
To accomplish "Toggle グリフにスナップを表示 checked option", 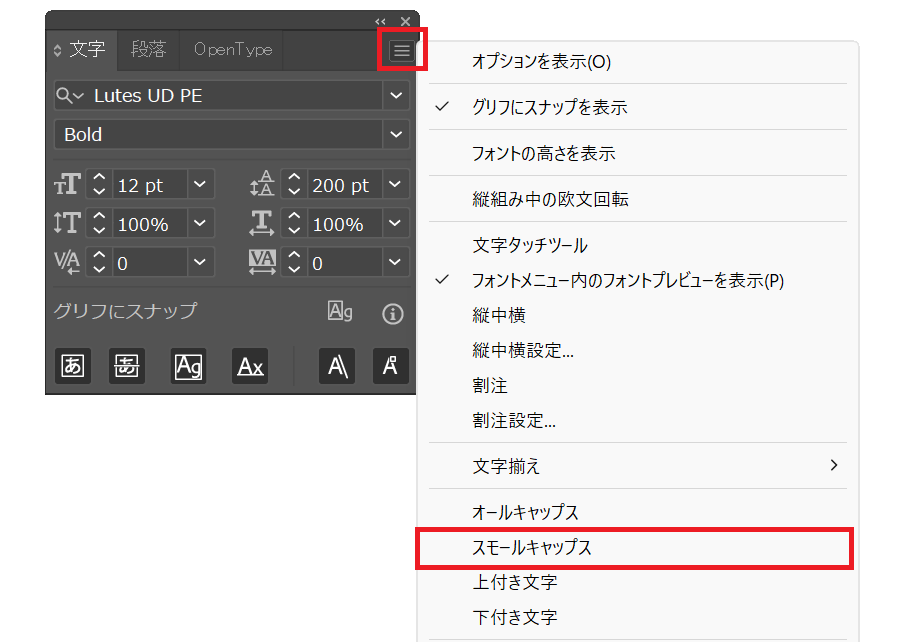I will [549, 108].
